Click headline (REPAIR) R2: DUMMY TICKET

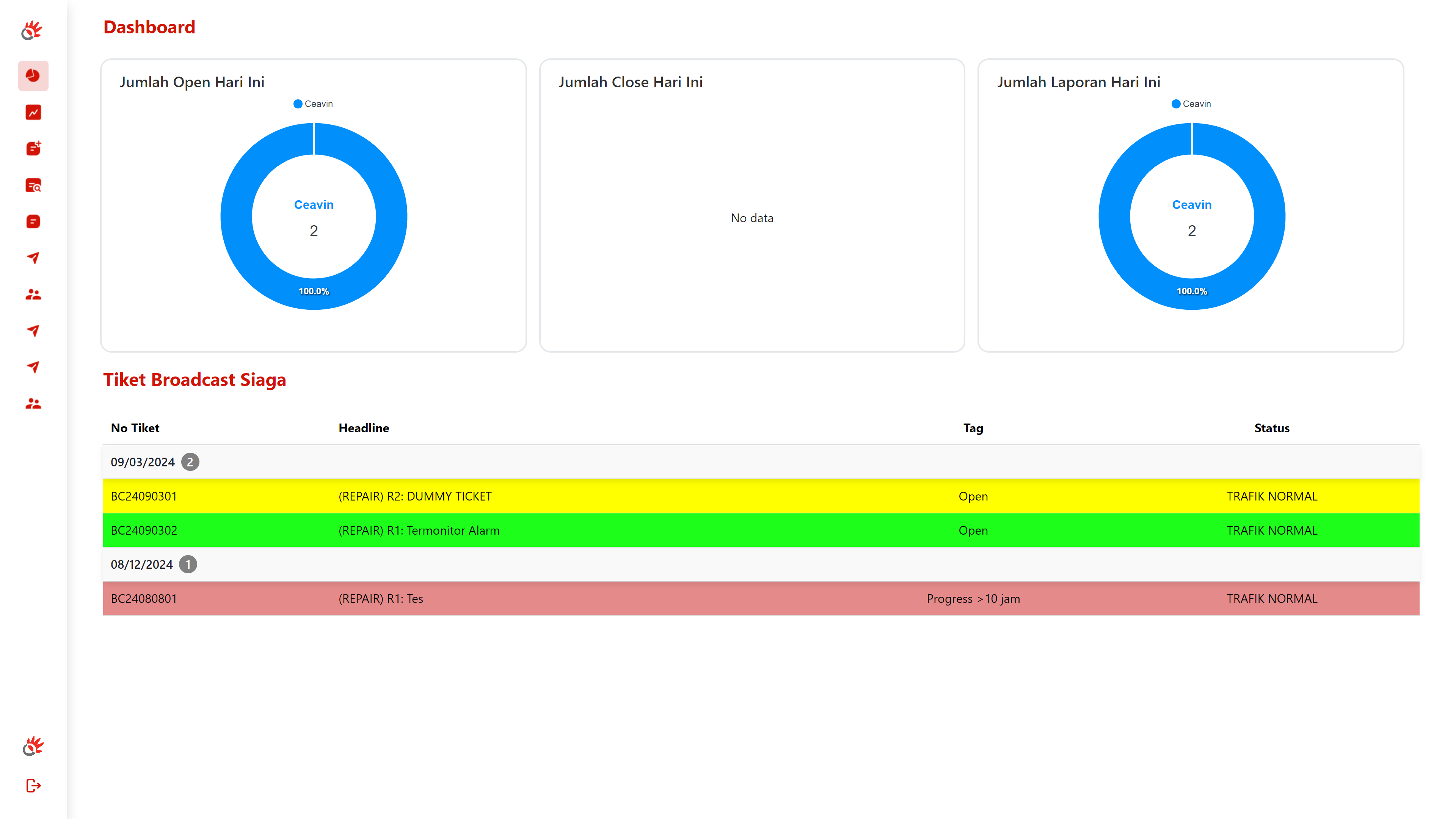coord(415,496)
